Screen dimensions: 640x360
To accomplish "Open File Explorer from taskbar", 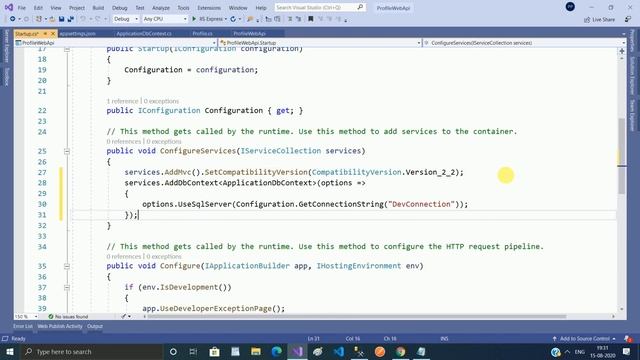I will coord(256,351).
